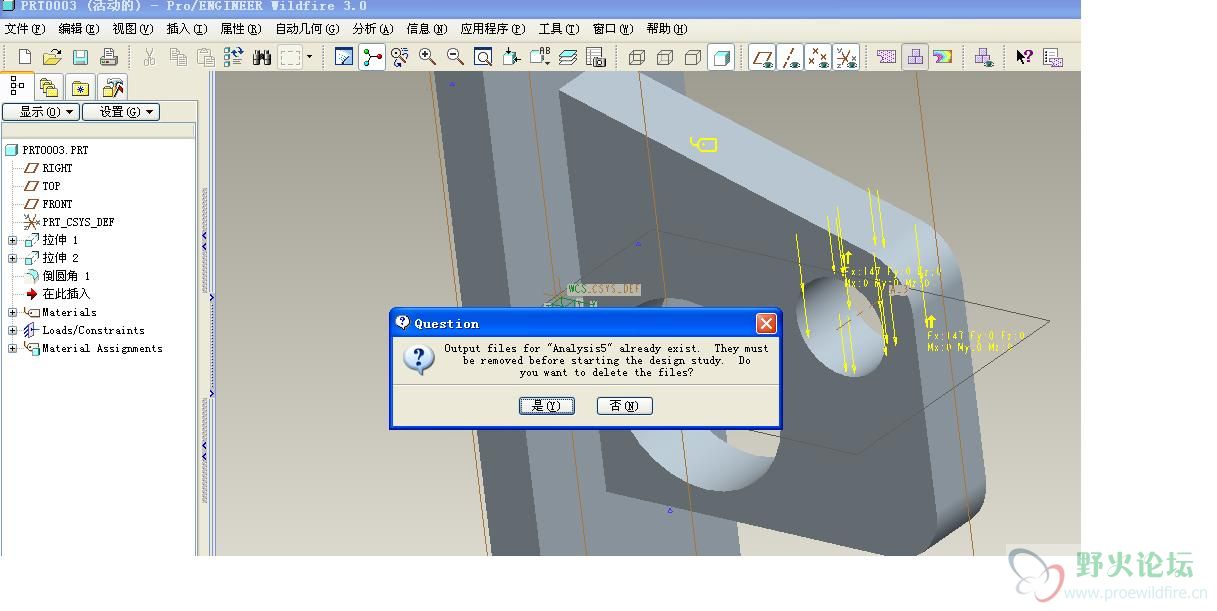Viewport: 1217px width, 611px height.
Task: Toggle datum axes visibility
Action: pos(791,58)
